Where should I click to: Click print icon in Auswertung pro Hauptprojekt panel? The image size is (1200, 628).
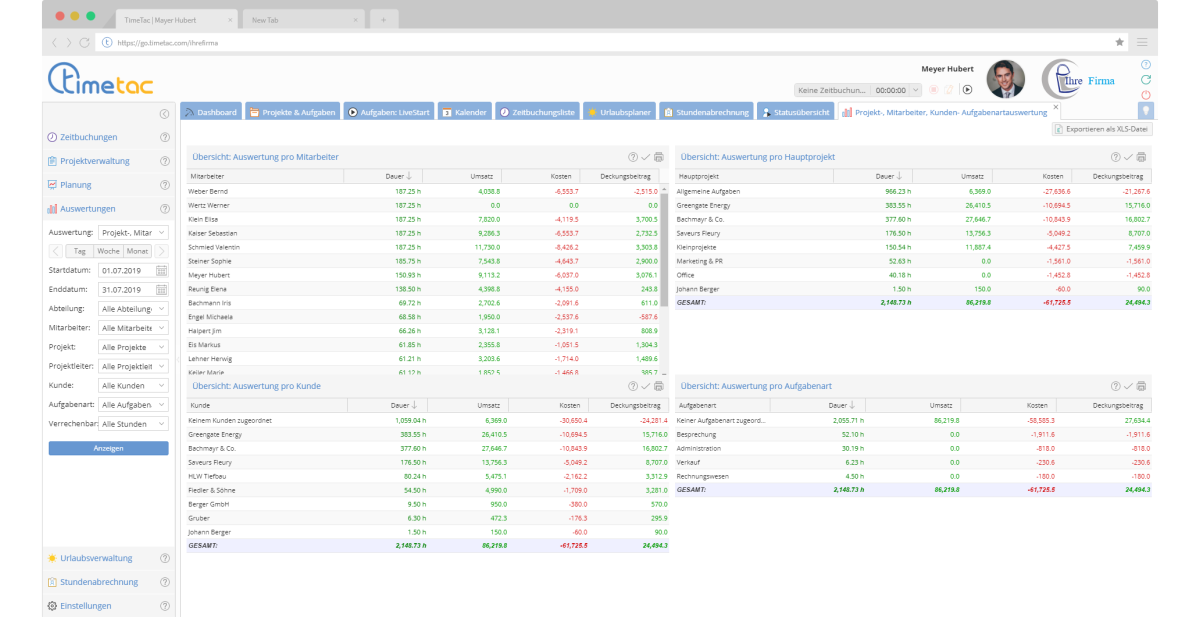click(x=1141, y=157)
